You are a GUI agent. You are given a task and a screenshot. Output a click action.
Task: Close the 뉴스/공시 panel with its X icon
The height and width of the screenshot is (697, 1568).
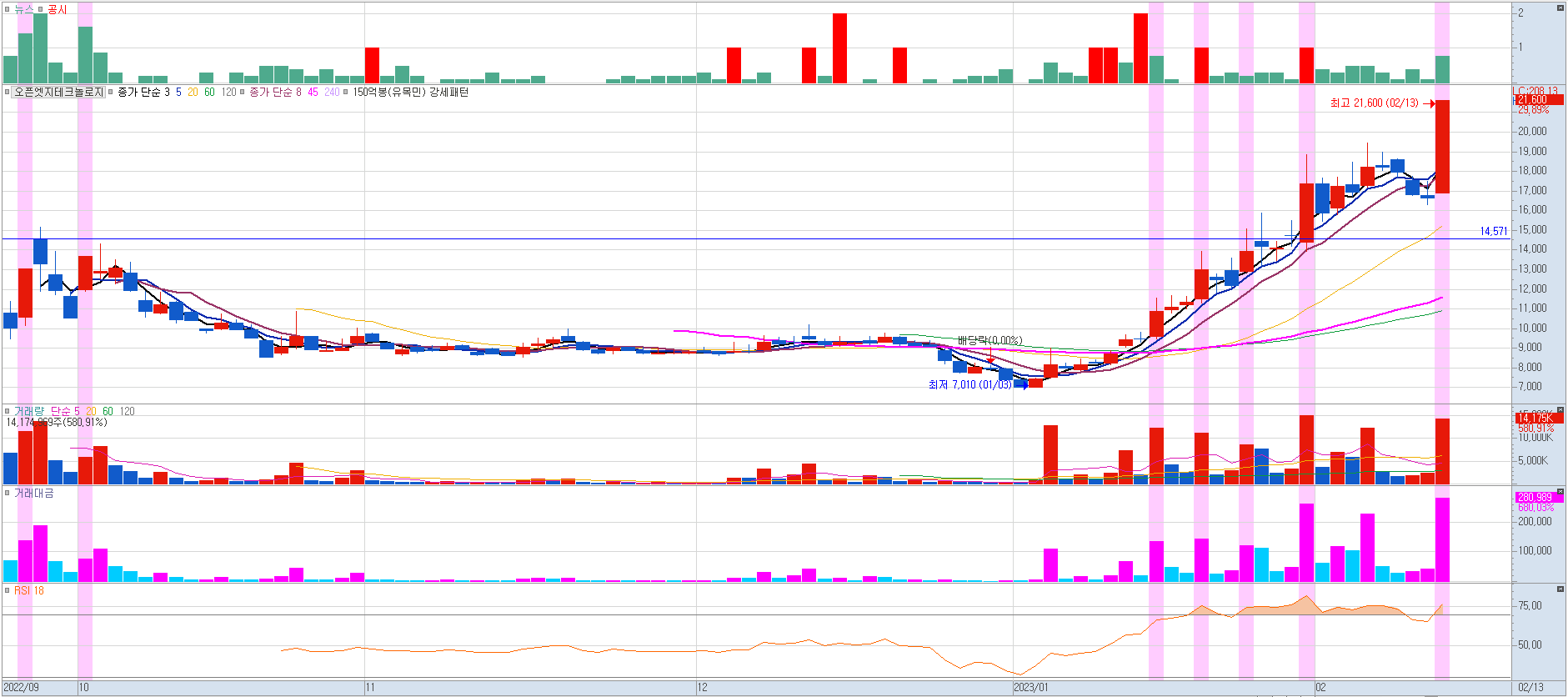1560,8
